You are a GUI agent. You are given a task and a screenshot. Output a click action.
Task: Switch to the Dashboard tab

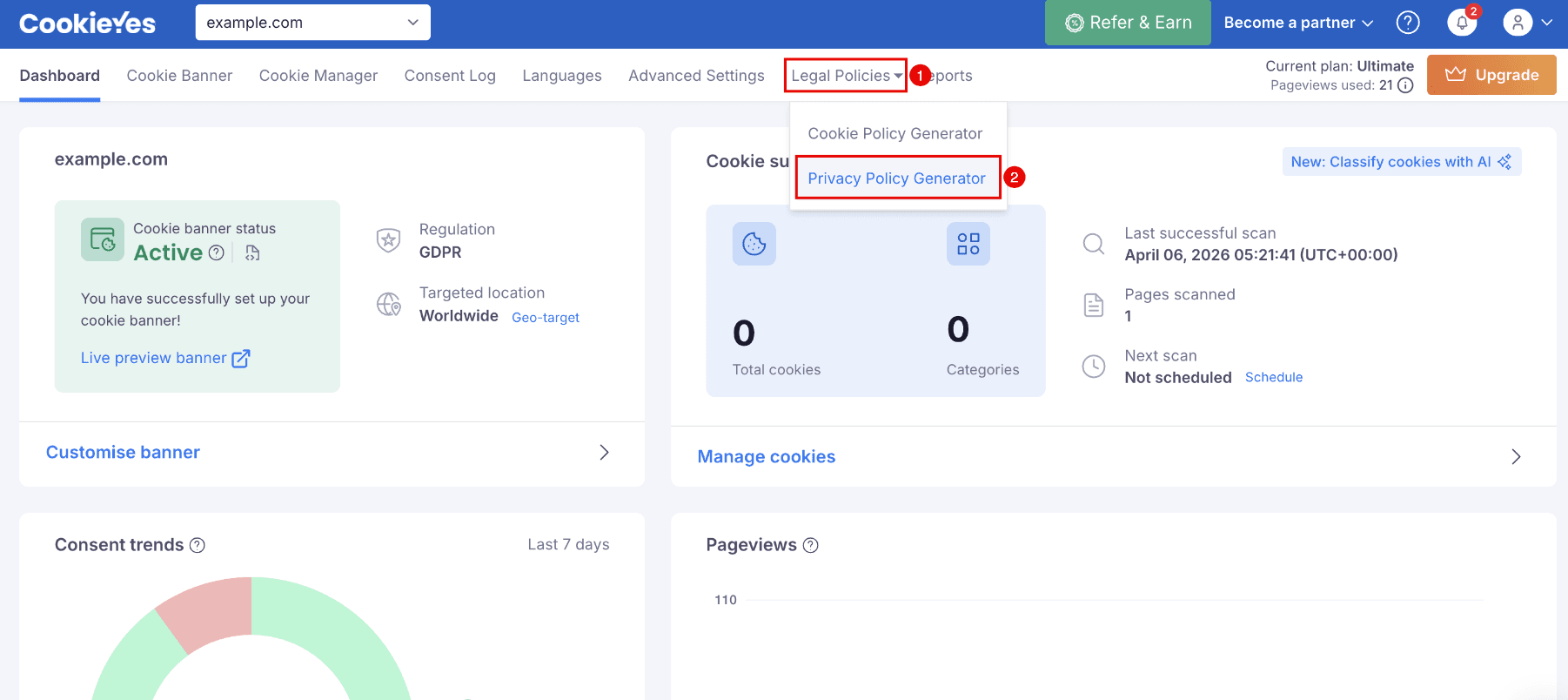tap(59, 76)
